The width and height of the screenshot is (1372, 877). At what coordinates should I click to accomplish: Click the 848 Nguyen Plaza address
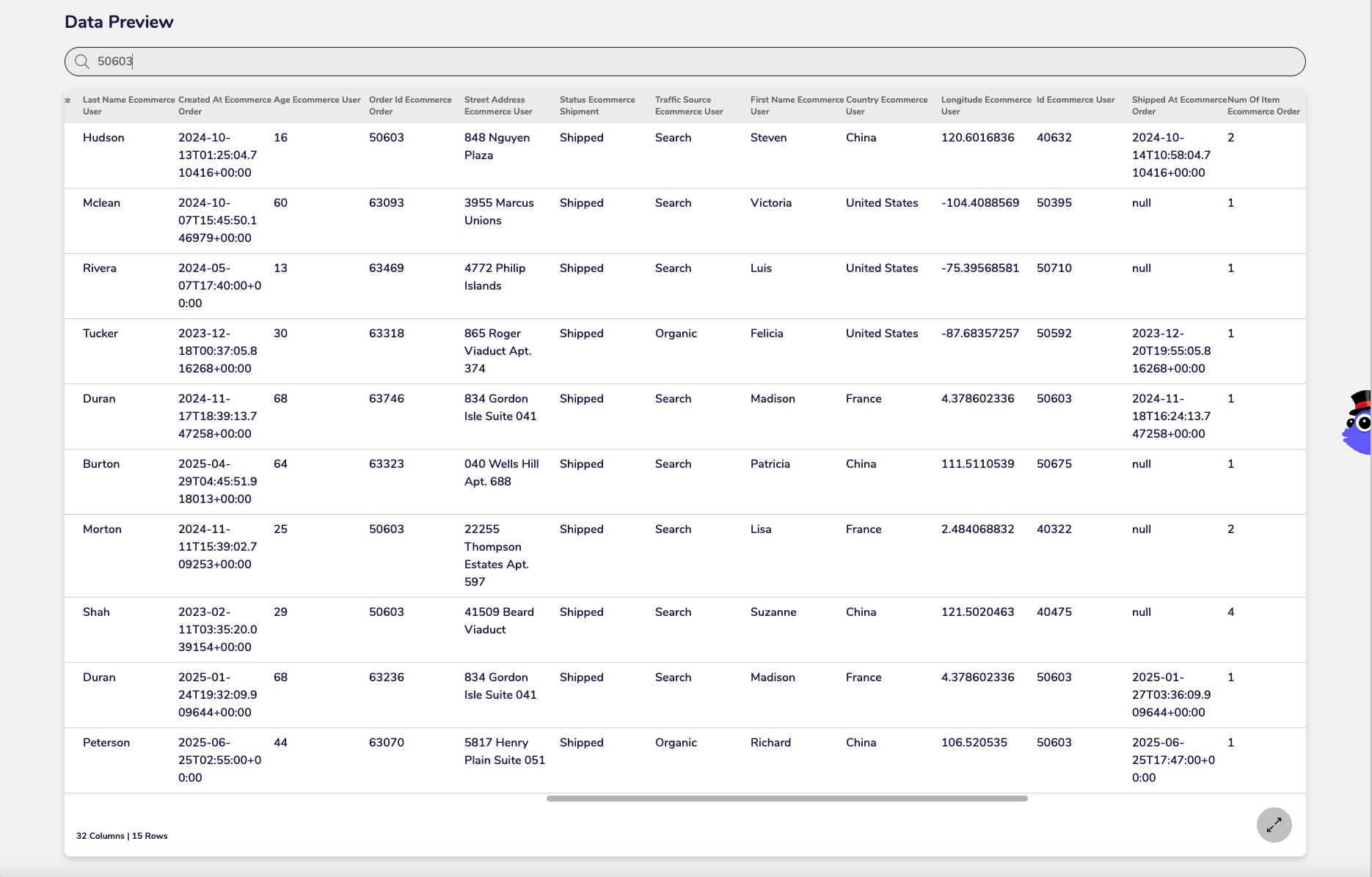[x=497, y=147]
